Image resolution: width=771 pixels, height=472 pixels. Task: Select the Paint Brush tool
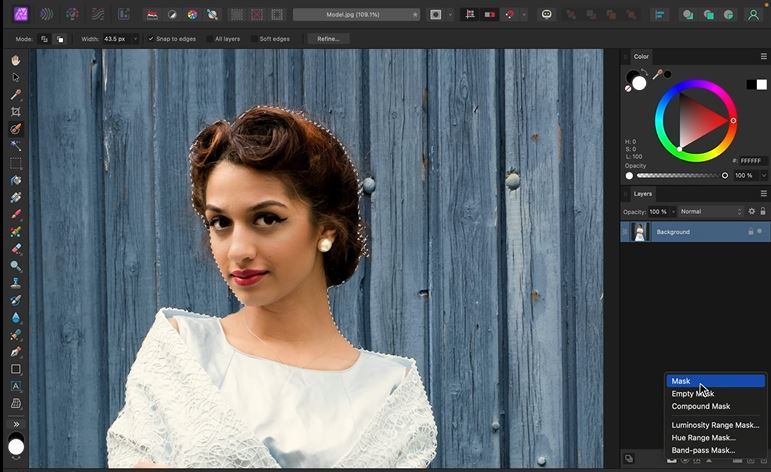16,214
